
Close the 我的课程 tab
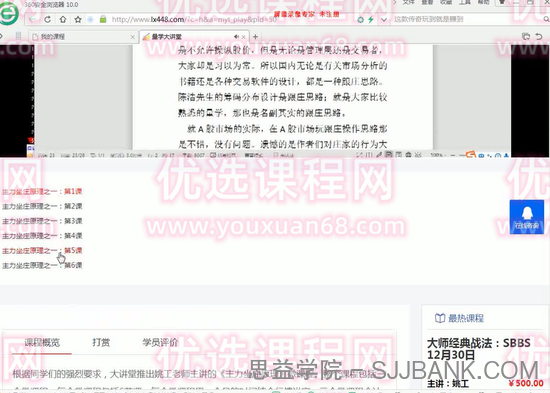coord(132,36)
